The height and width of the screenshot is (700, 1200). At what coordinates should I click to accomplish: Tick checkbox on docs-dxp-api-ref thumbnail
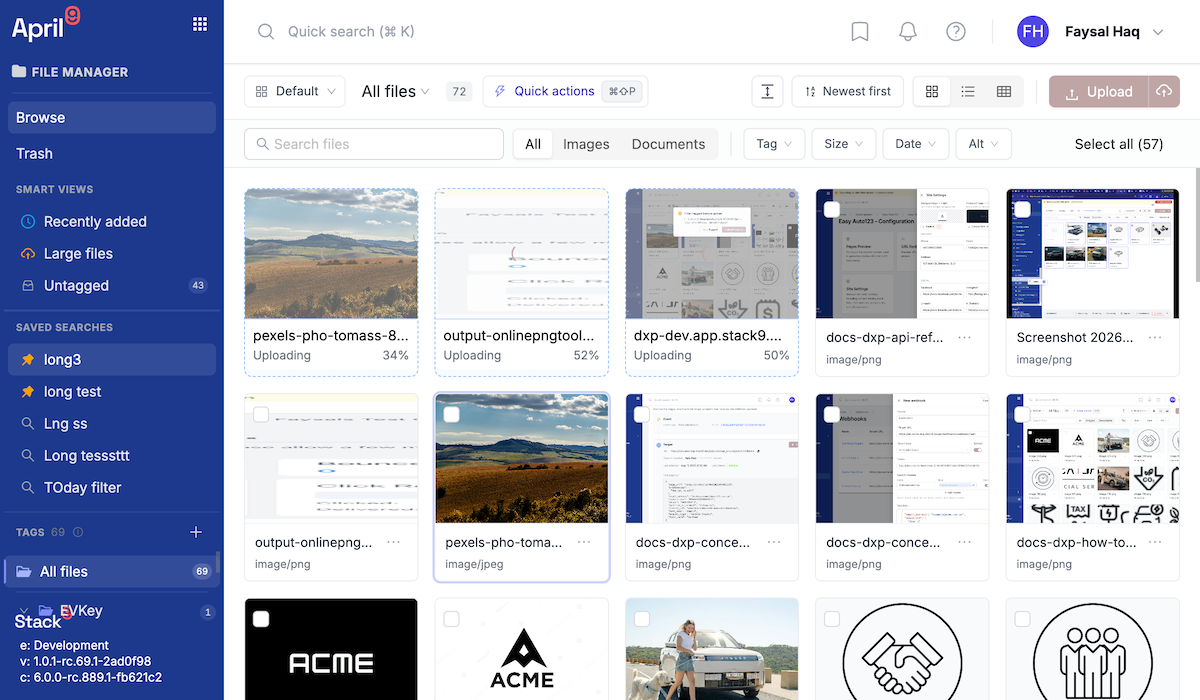tap(832, 209)
